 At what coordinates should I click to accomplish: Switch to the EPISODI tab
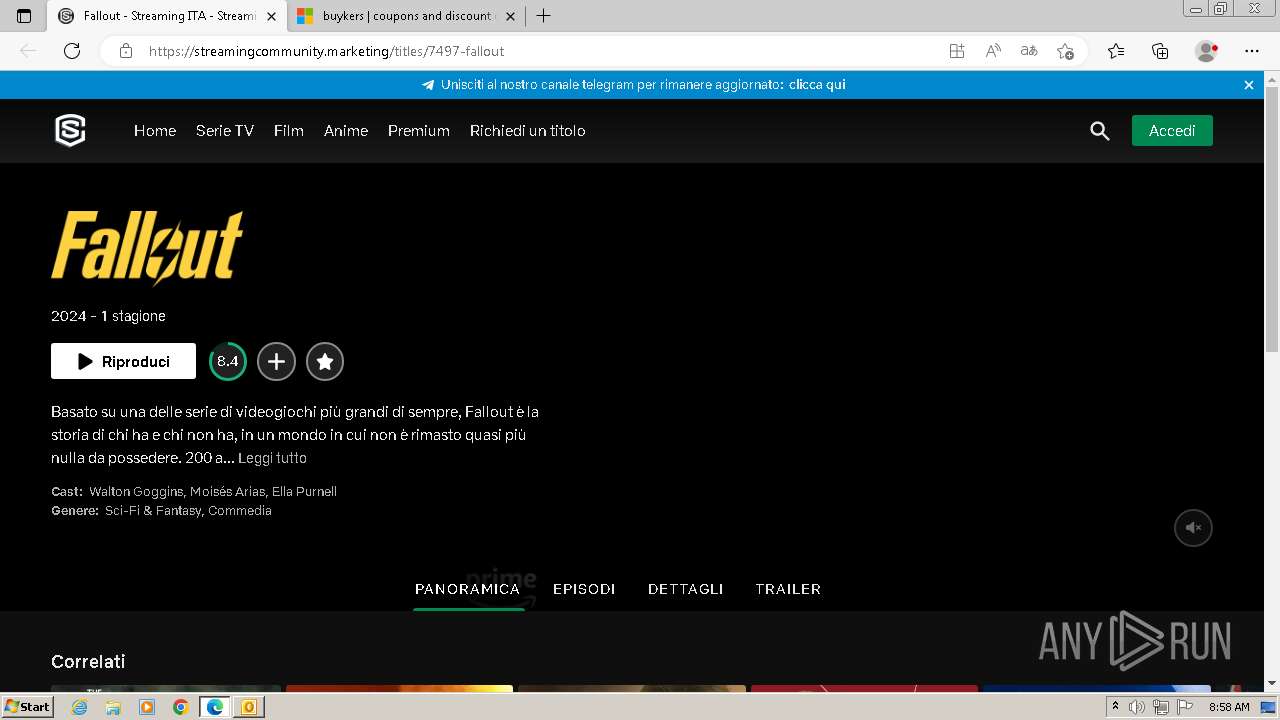coord(584,589)
